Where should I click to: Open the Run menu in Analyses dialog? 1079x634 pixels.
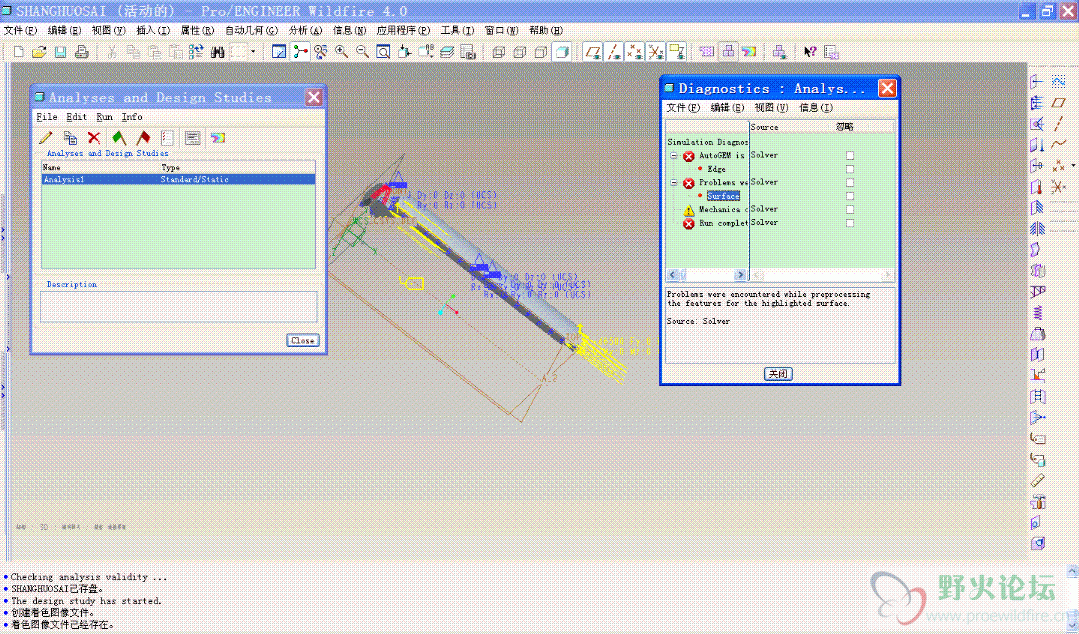click(x=105, y=117)
